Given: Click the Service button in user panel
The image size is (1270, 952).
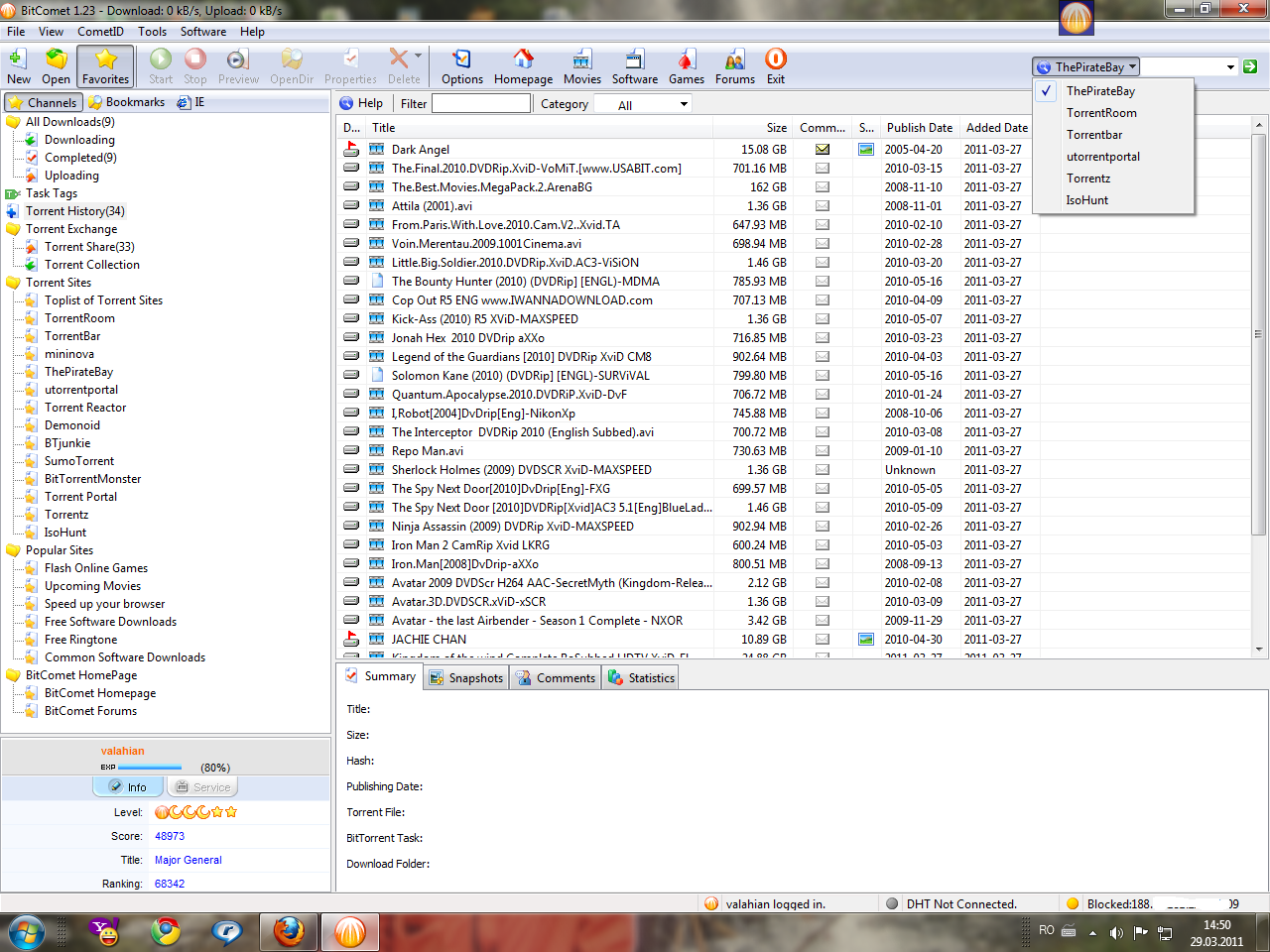Looking at the screenshot, I should tap(202, 787).
